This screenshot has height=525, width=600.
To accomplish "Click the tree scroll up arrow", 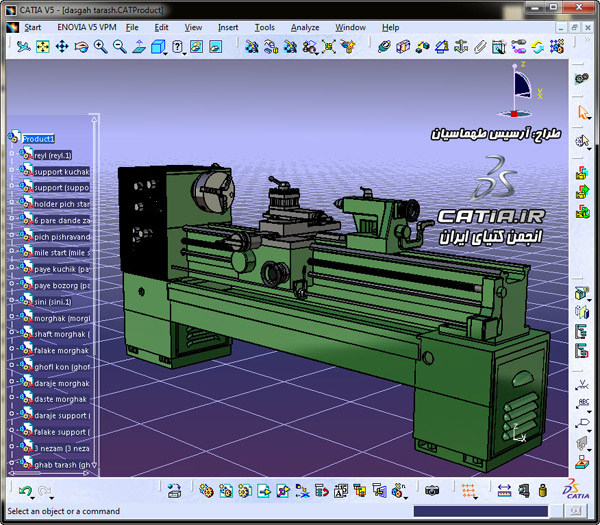I will tap(94, 120).
